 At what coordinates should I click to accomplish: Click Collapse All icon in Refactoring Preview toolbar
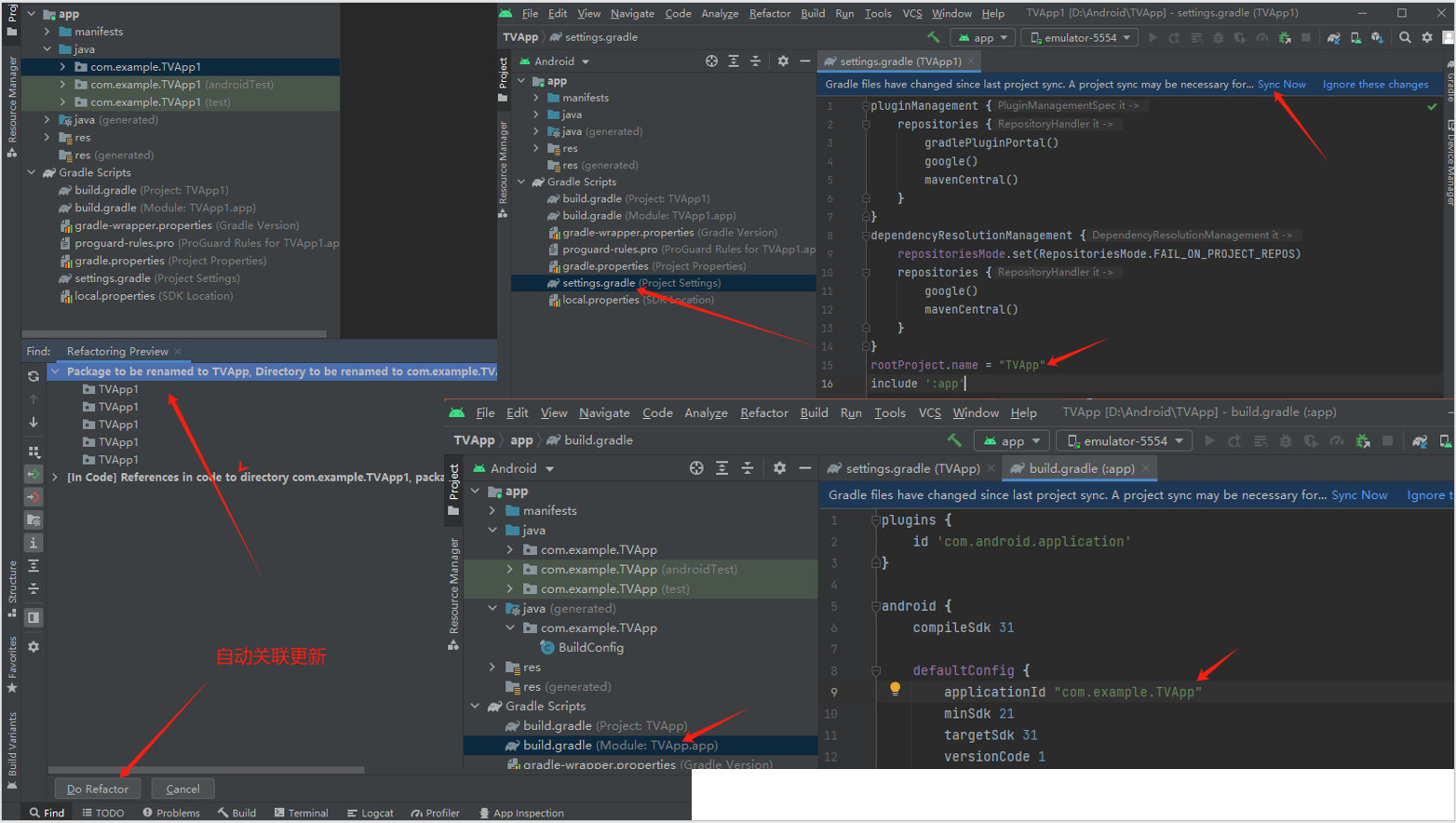click(34, 588)
